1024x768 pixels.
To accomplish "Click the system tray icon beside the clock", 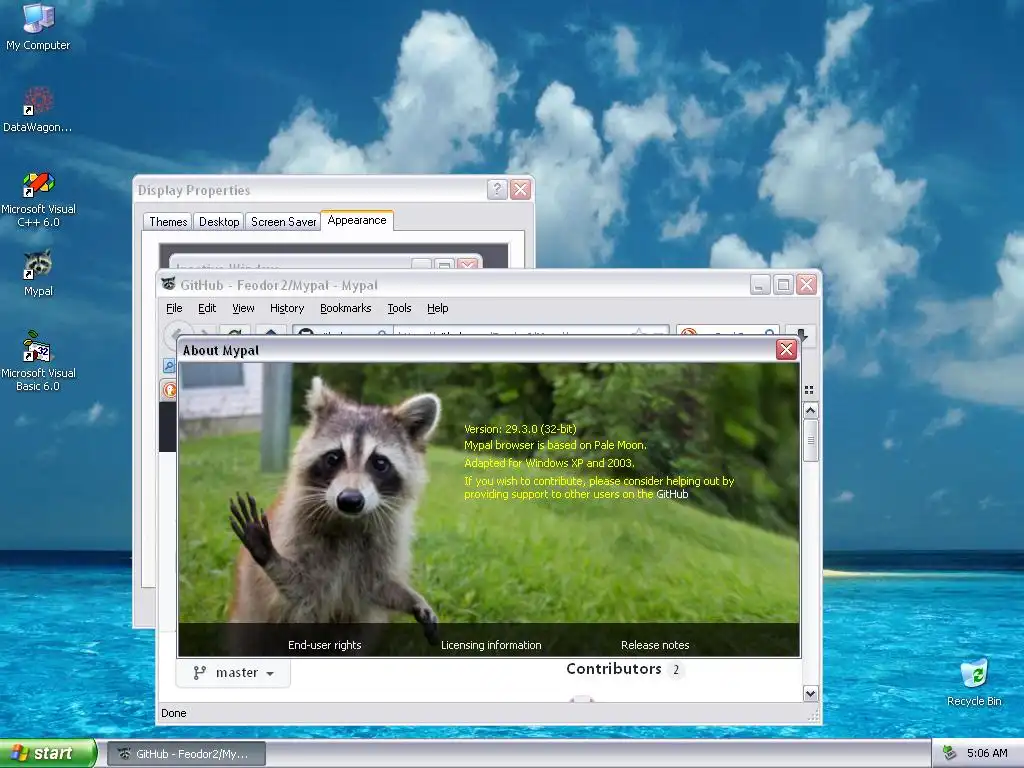I will [949, 753].
